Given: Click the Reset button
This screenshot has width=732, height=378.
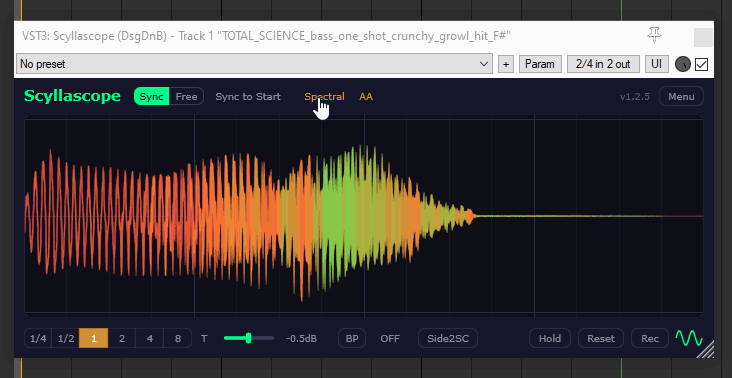Looking at the screenshot, I should (x=601, y=338).
